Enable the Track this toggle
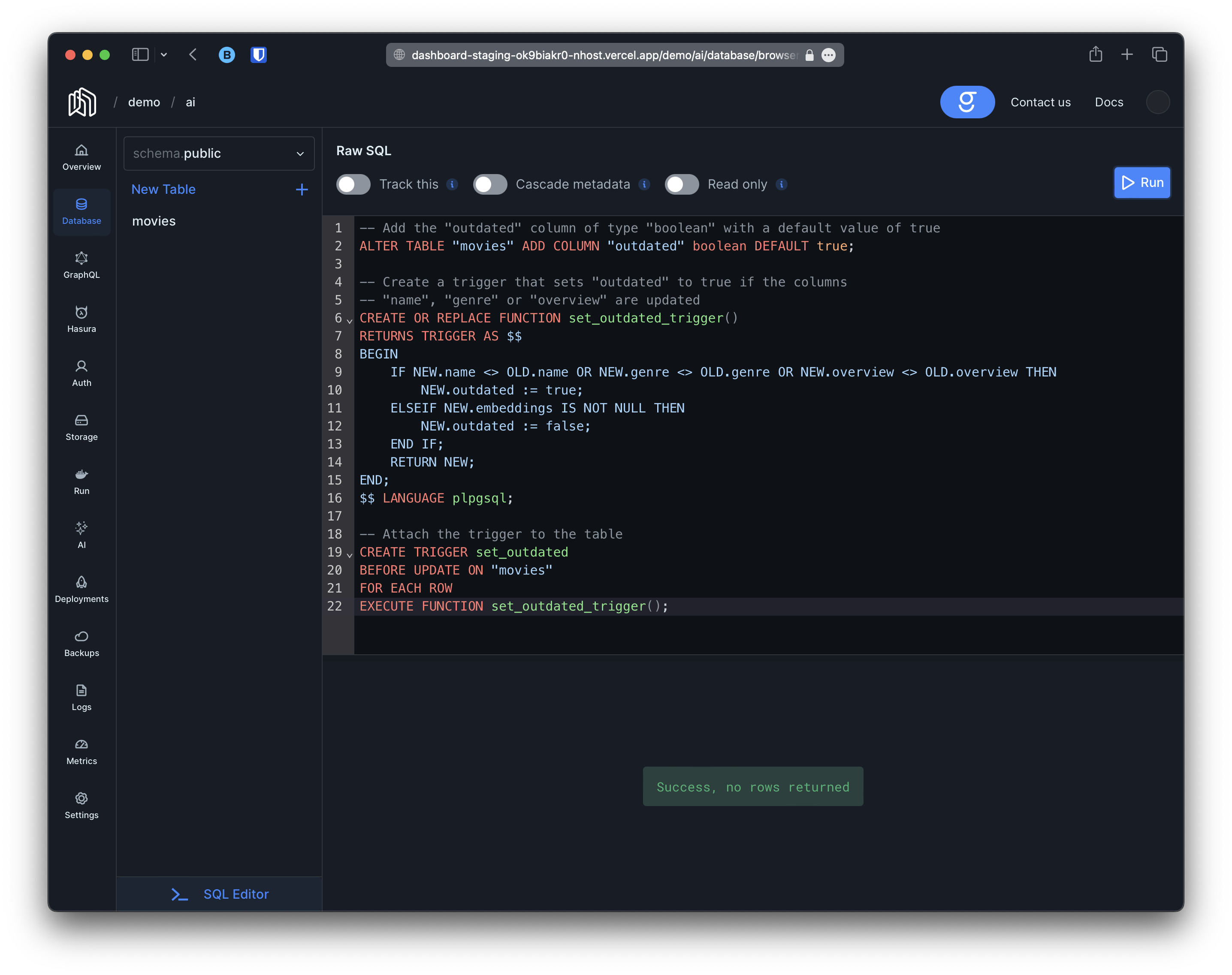 coord(353,184)
